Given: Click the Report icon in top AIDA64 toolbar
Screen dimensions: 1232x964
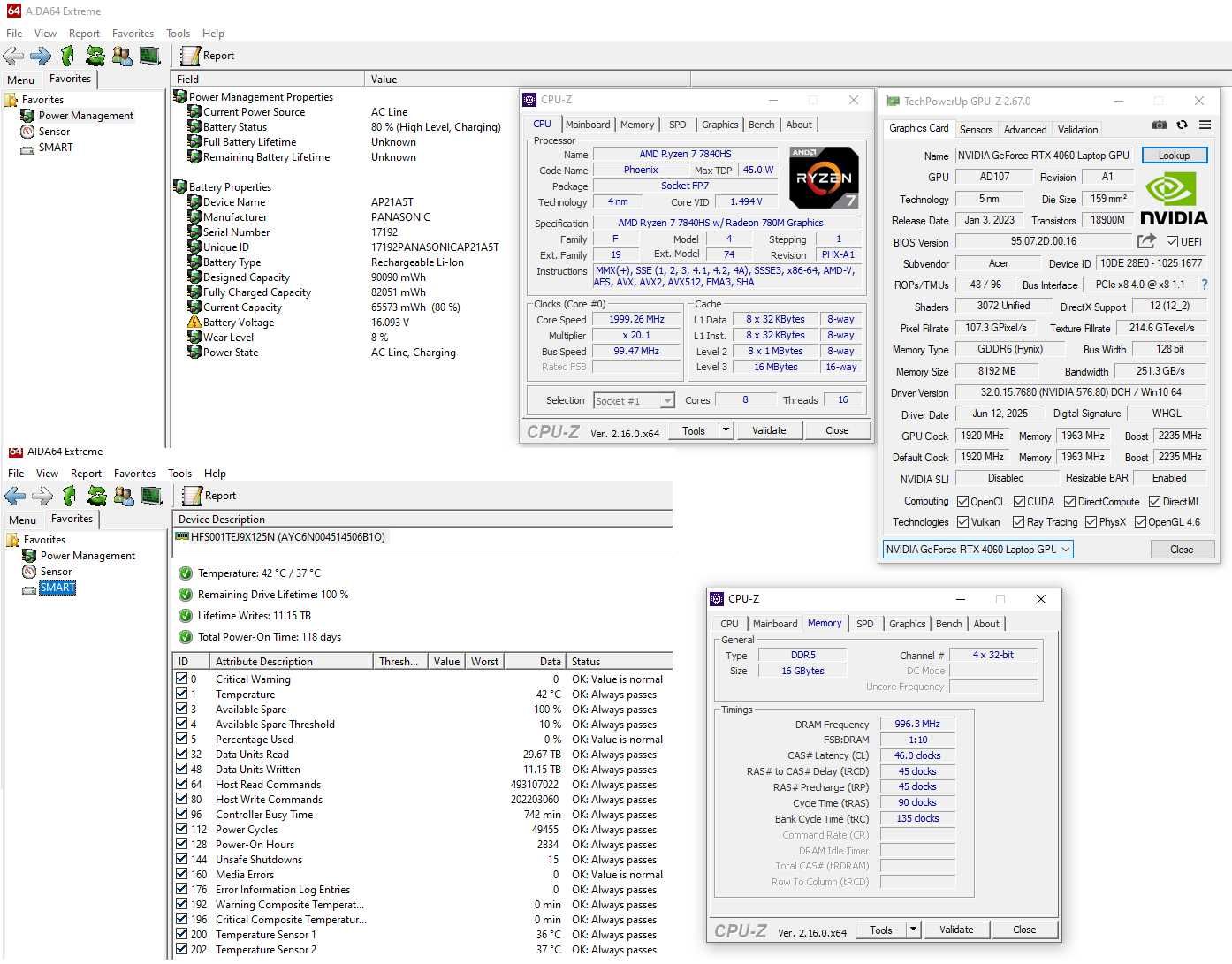Looking at the screenshot, I should click(190, 56).
